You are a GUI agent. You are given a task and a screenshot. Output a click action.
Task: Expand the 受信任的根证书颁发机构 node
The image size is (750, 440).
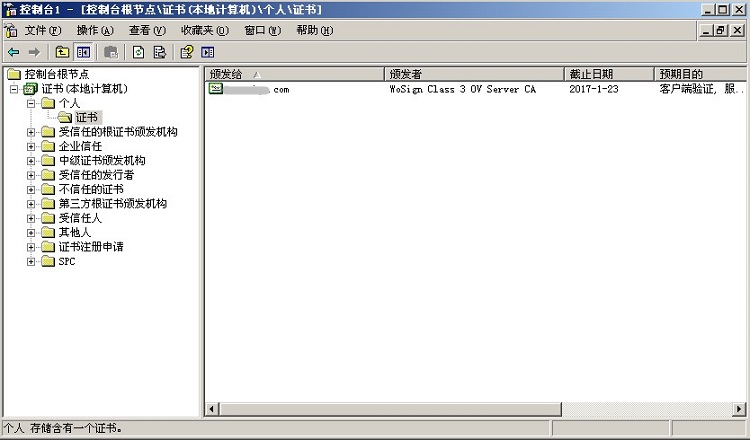pyautogui.click(x=31, y=132)
